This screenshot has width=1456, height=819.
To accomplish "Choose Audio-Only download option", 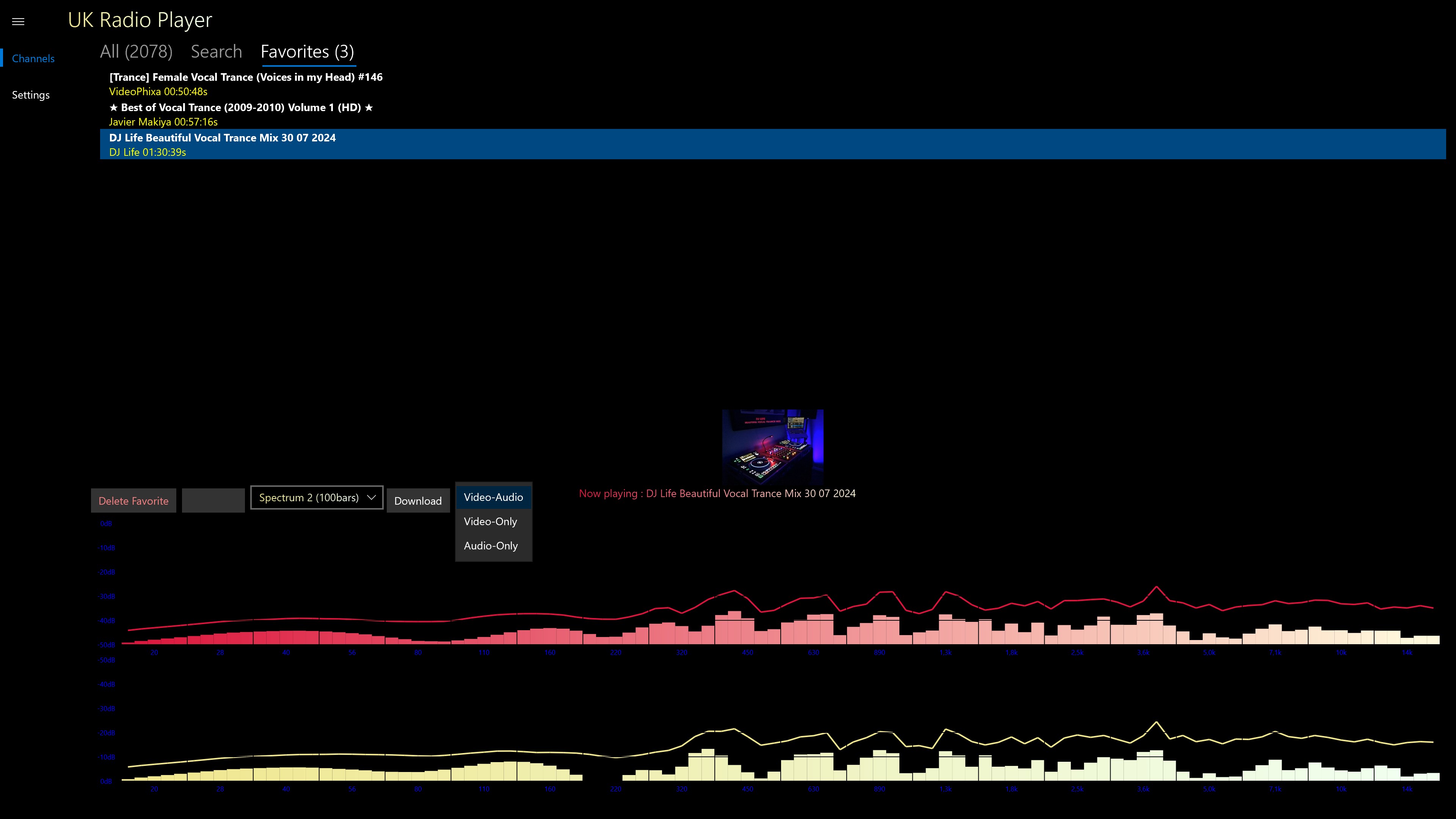I will pos(491,546).
